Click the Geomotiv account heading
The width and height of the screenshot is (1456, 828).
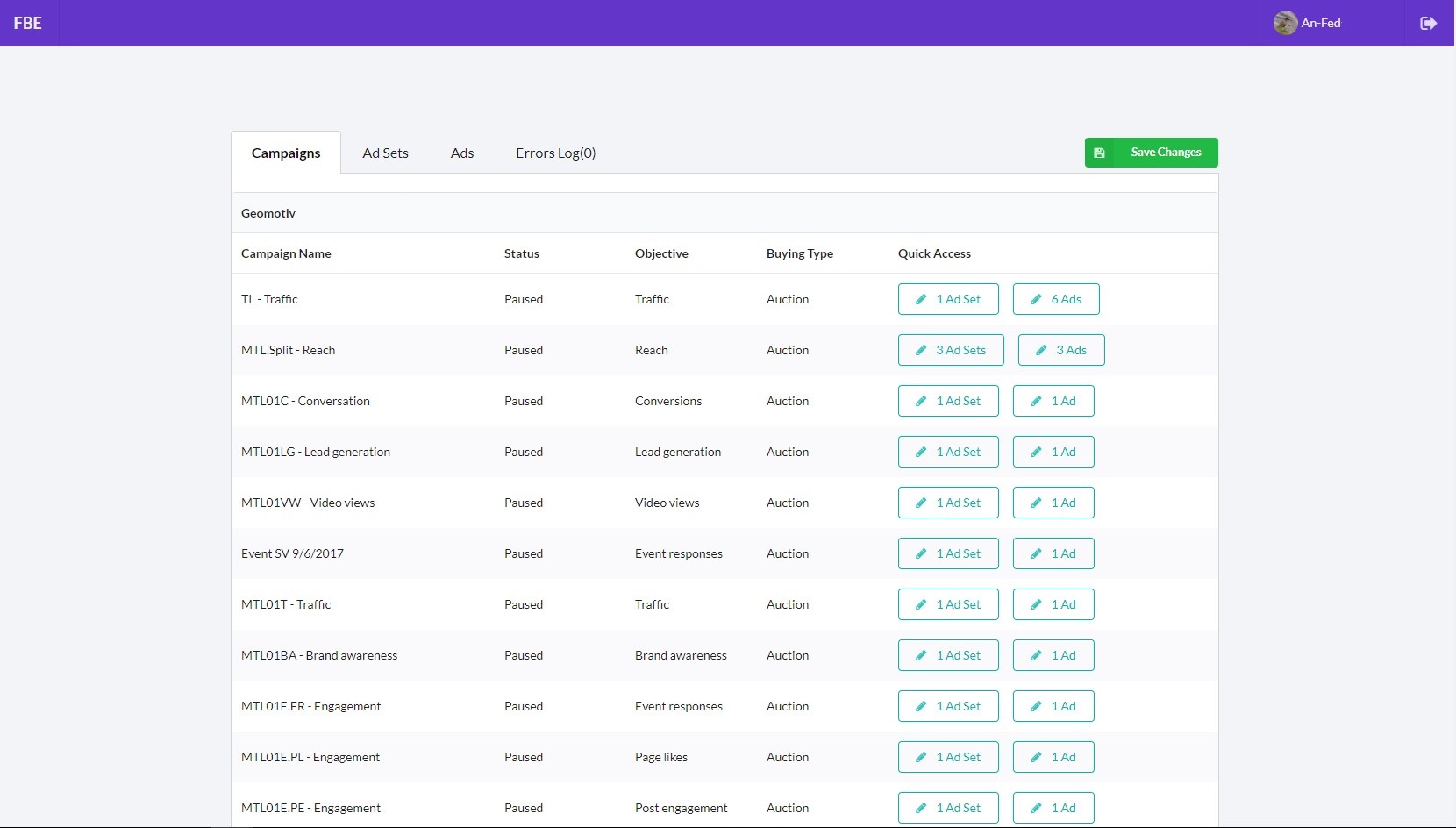click(268, 213)
